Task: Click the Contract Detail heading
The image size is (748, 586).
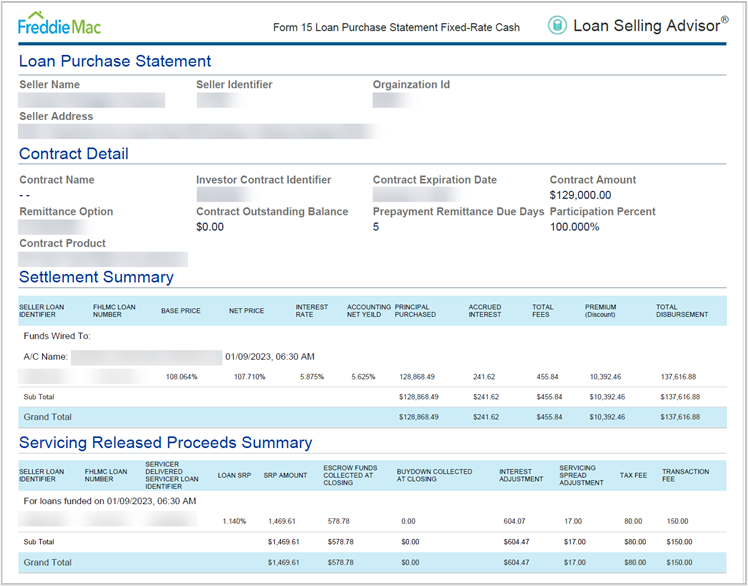Action: pos(74,154)
